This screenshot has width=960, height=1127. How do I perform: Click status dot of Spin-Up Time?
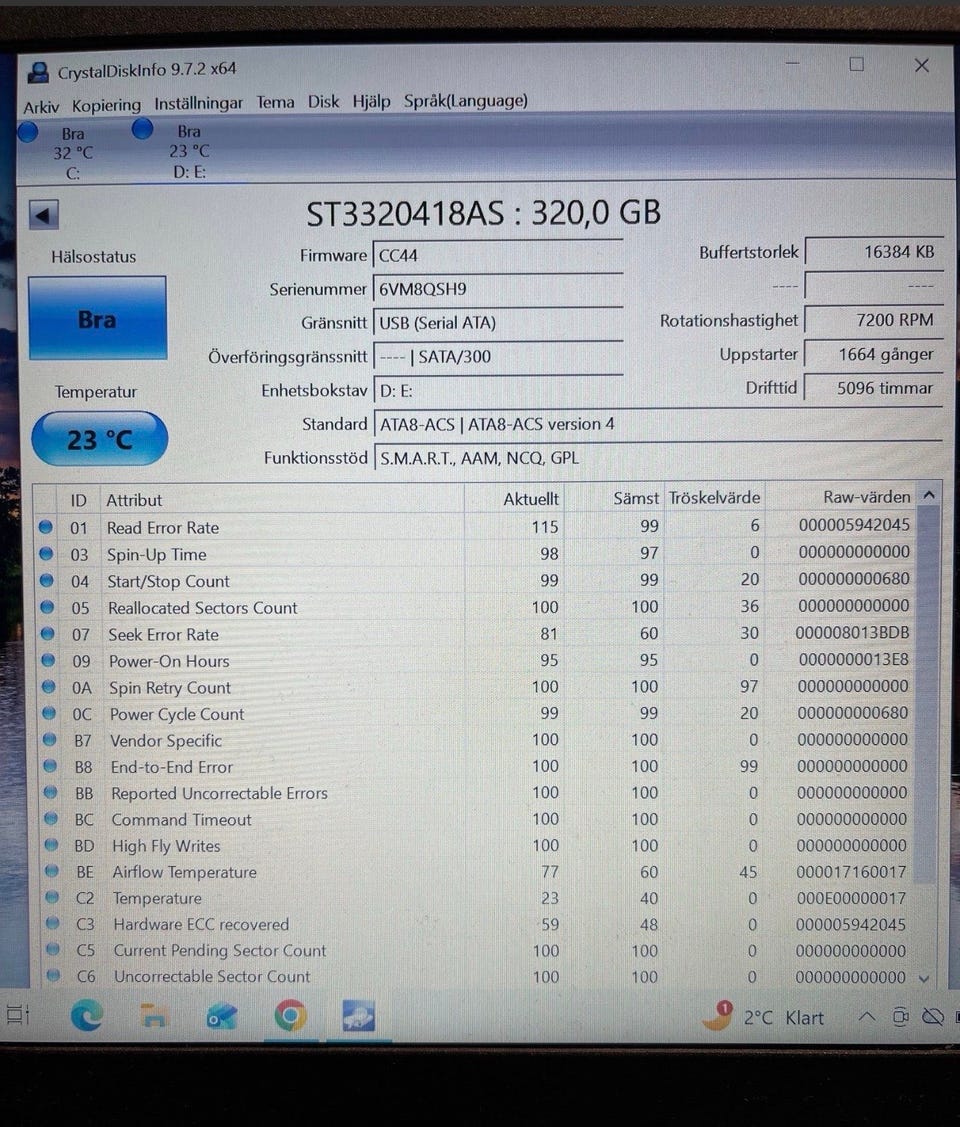pos(46,553)
